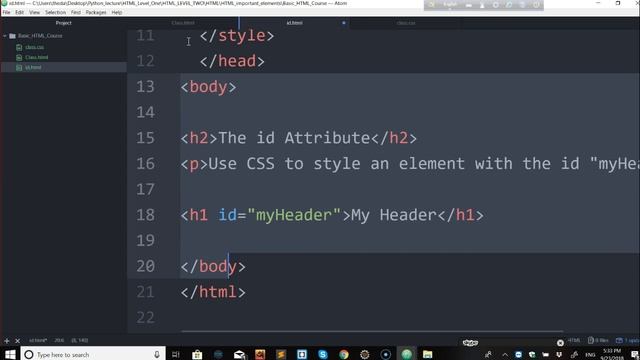Select the Project panel tab

click(x=64, y=23)
